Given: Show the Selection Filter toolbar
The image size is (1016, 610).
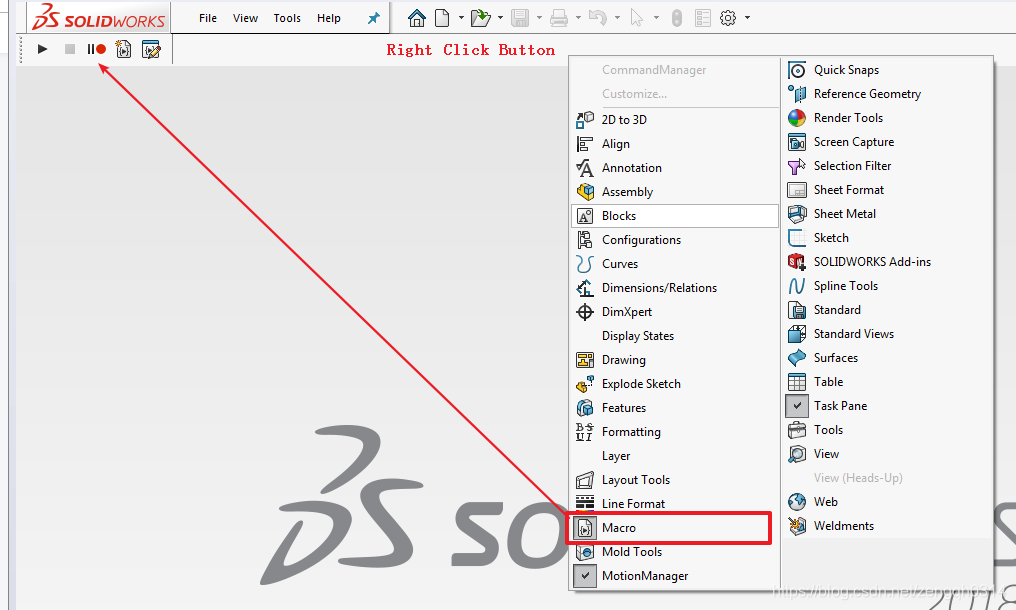Looking at the screenshot, I should pyautogui.click(x=887, y=166).
